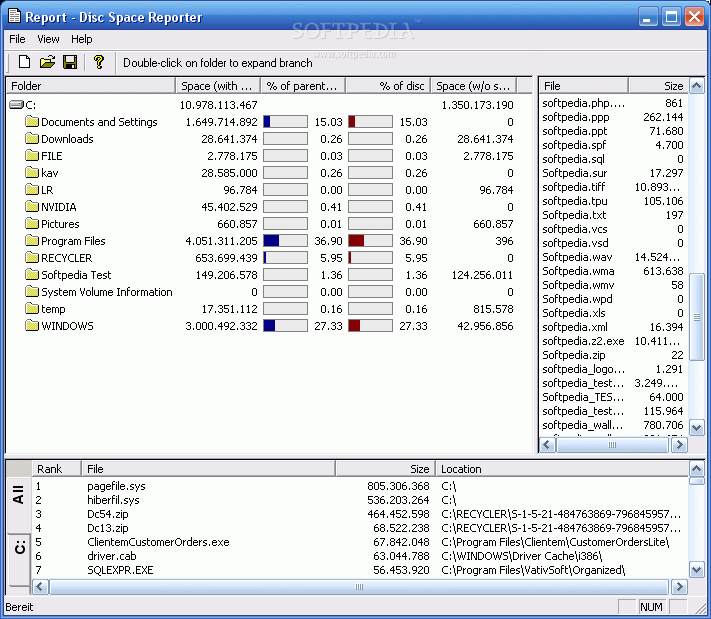Sort by % of parent column header
This screenshot has height=619, width=711.
pyautogui.click(x=303, y=86)
